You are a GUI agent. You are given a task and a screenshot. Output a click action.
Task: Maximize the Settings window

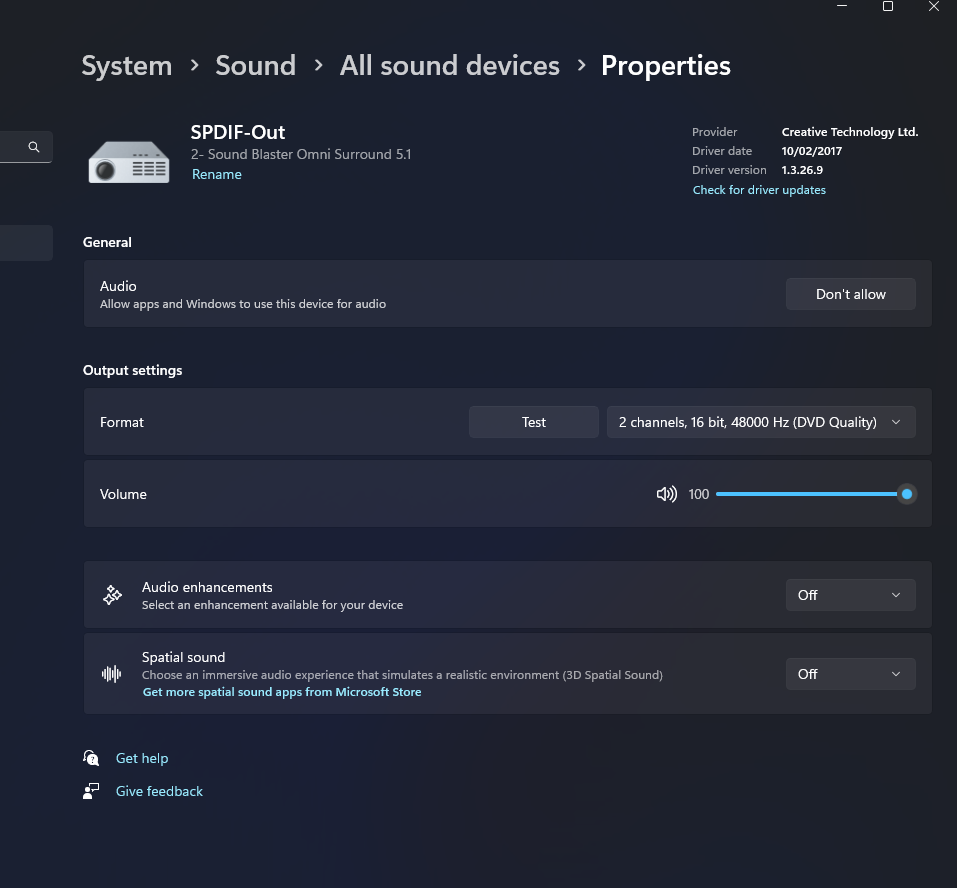point(887,7)
